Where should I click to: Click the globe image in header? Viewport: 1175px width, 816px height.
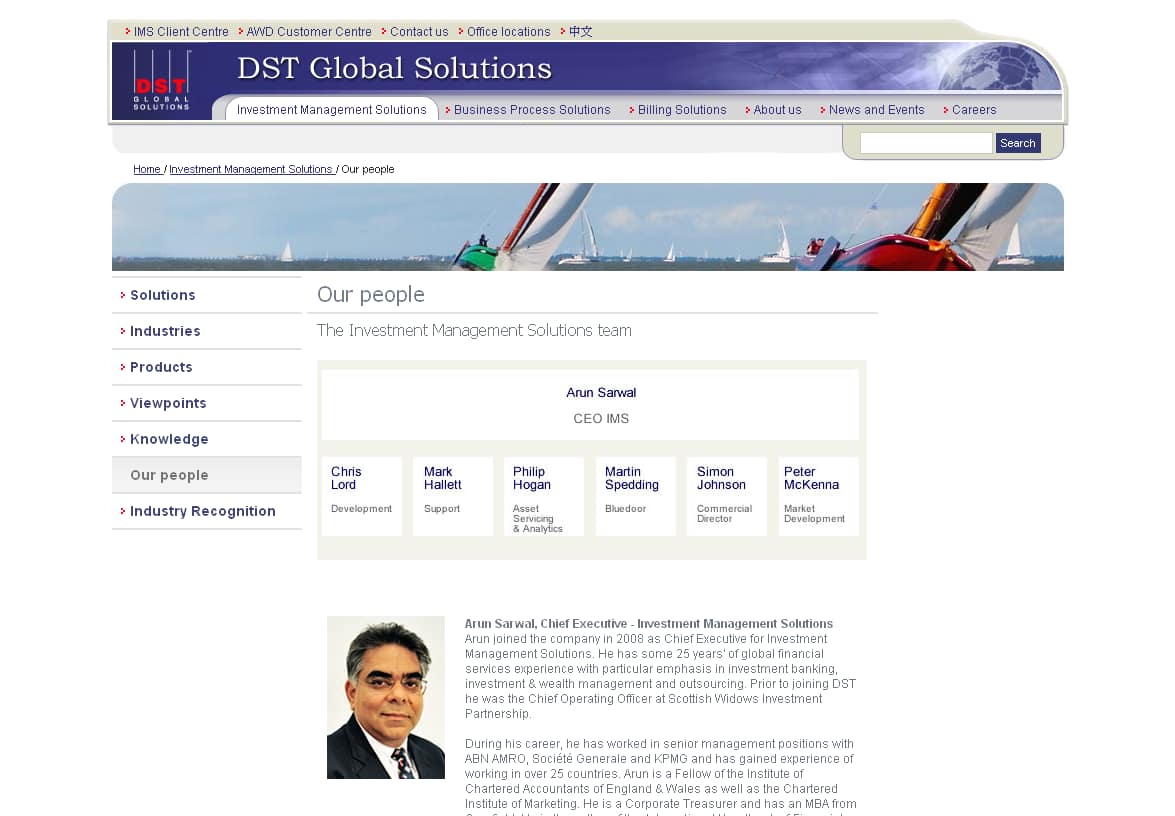coord(999,68)
